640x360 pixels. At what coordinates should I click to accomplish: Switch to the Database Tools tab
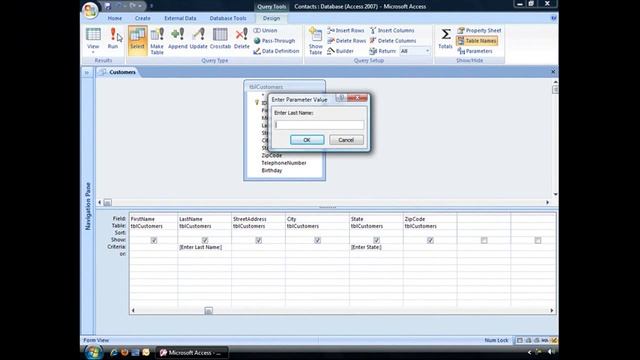pyautogui.click(x=228, y=18)
